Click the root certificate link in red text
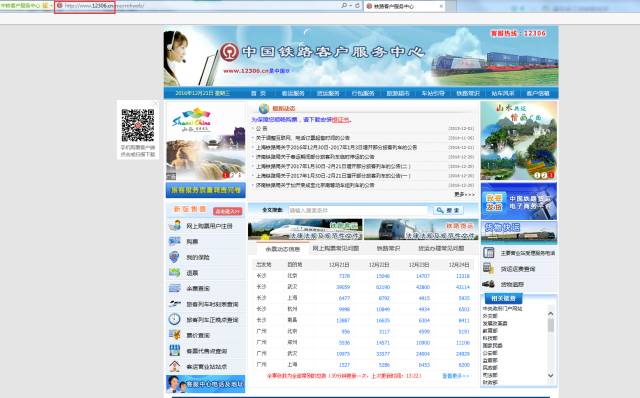This screenshot has width=640, height=398. click(340, 120)
